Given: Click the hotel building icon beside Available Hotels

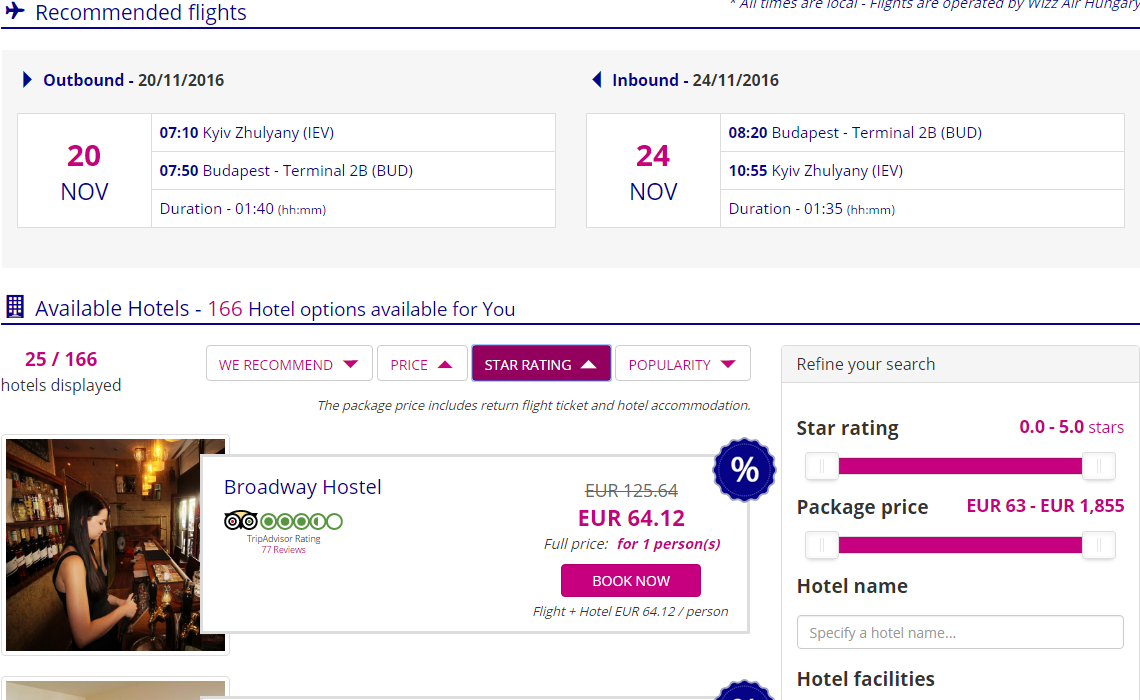Looking at the screenshot, I should tap(15, 307).
